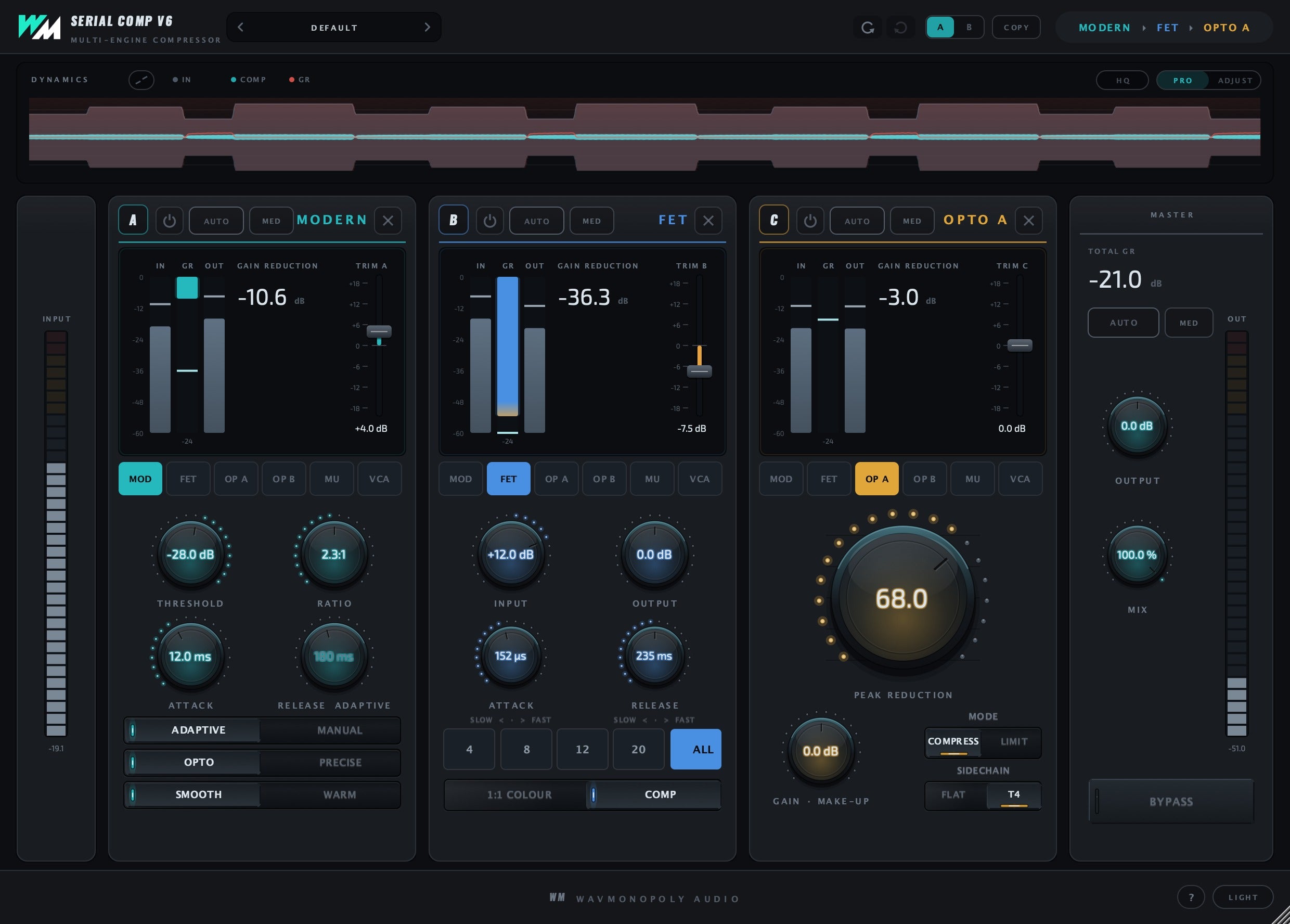1290x924 pixels.
Task: Click the Ratio knob showing 2.3:1
Action: pyautogui.click(x=334, y=554)
